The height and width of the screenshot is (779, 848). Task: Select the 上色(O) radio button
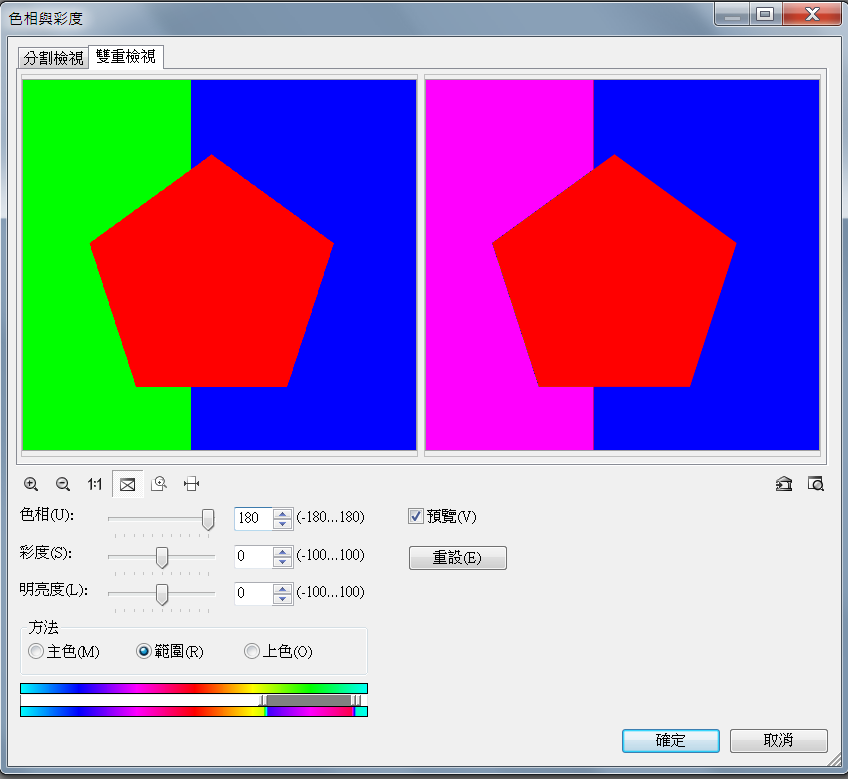tap(251, 651)
